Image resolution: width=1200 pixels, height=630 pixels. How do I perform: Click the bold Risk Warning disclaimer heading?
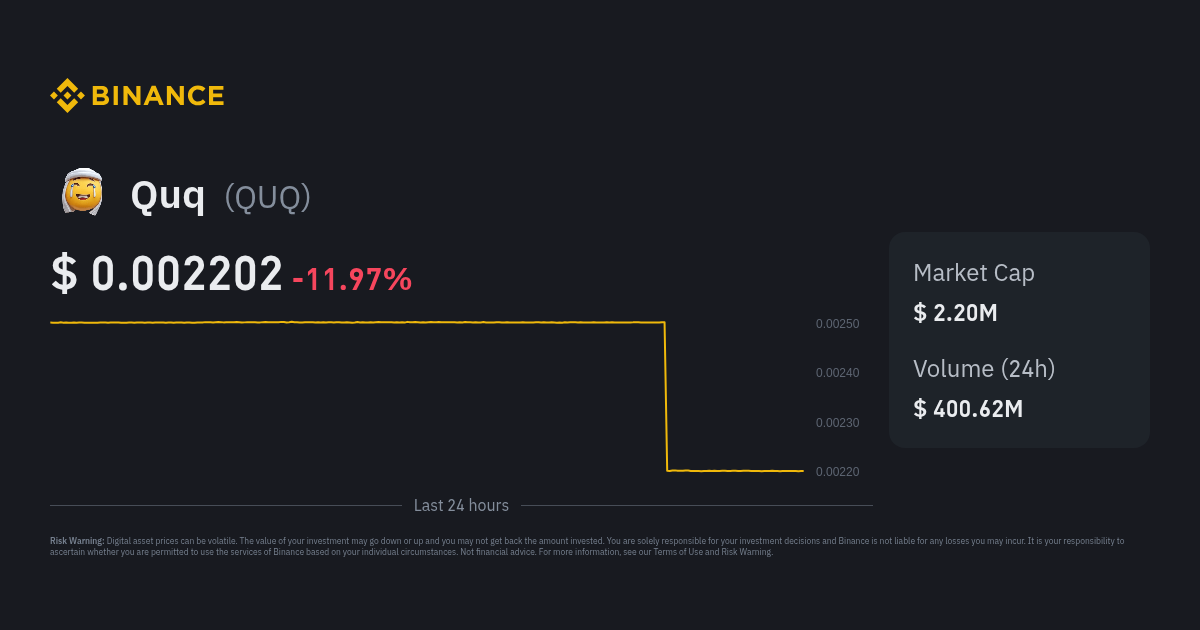77,541
